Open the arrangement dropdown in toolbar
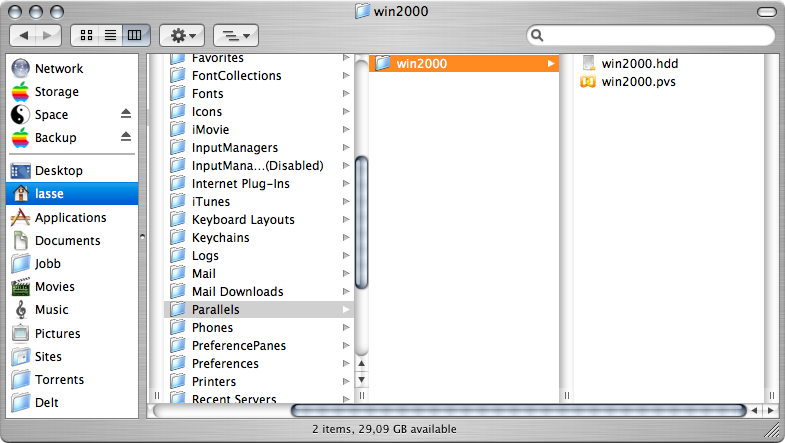 click(x=236, y=35)
